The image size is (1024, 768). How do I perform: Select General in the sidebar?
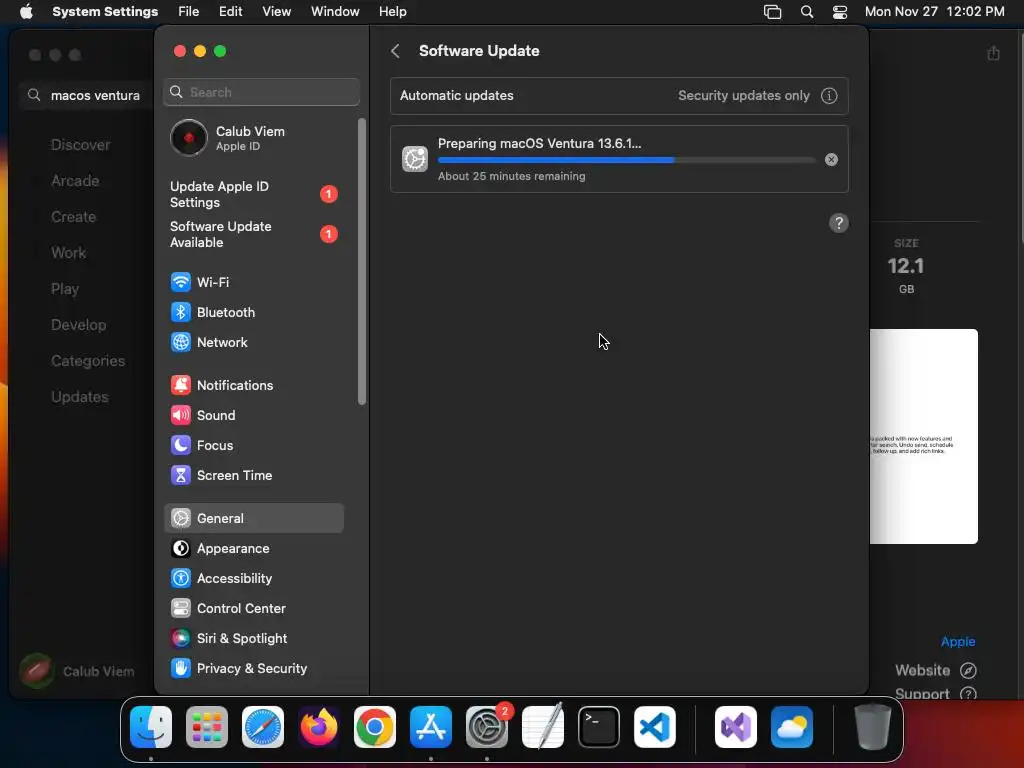click(x=253, y=519)
